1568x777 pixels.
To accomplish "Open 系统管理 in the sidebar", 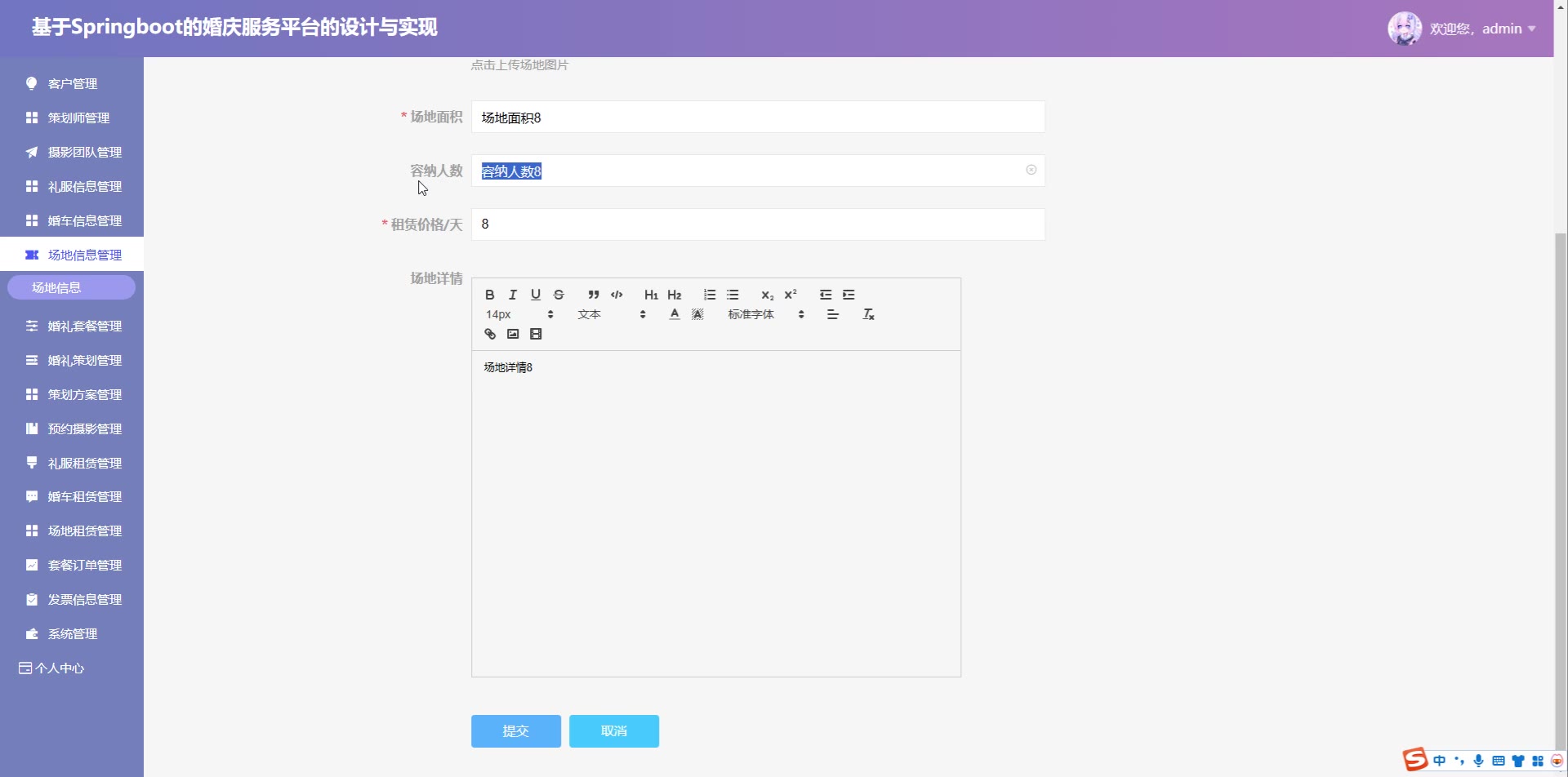I will tap(72, 633).
